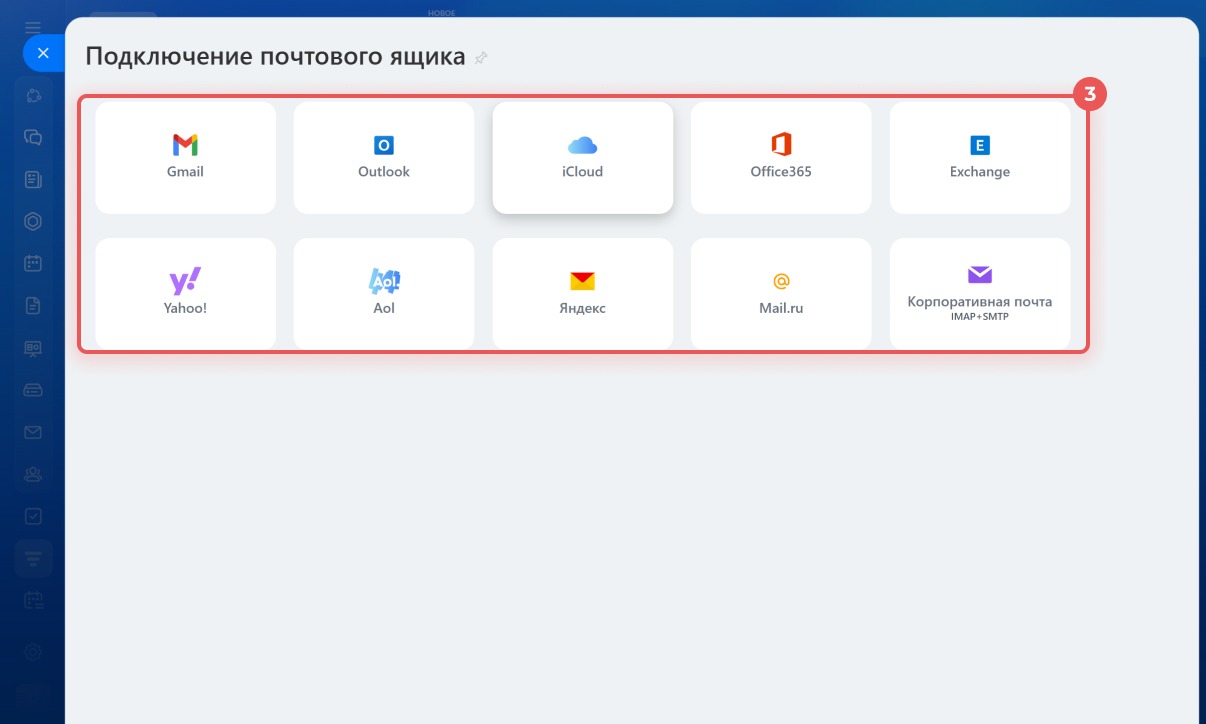Select the Exchange mail service
The width and height of the screenshot is (1206, 724).
(980, 157)
